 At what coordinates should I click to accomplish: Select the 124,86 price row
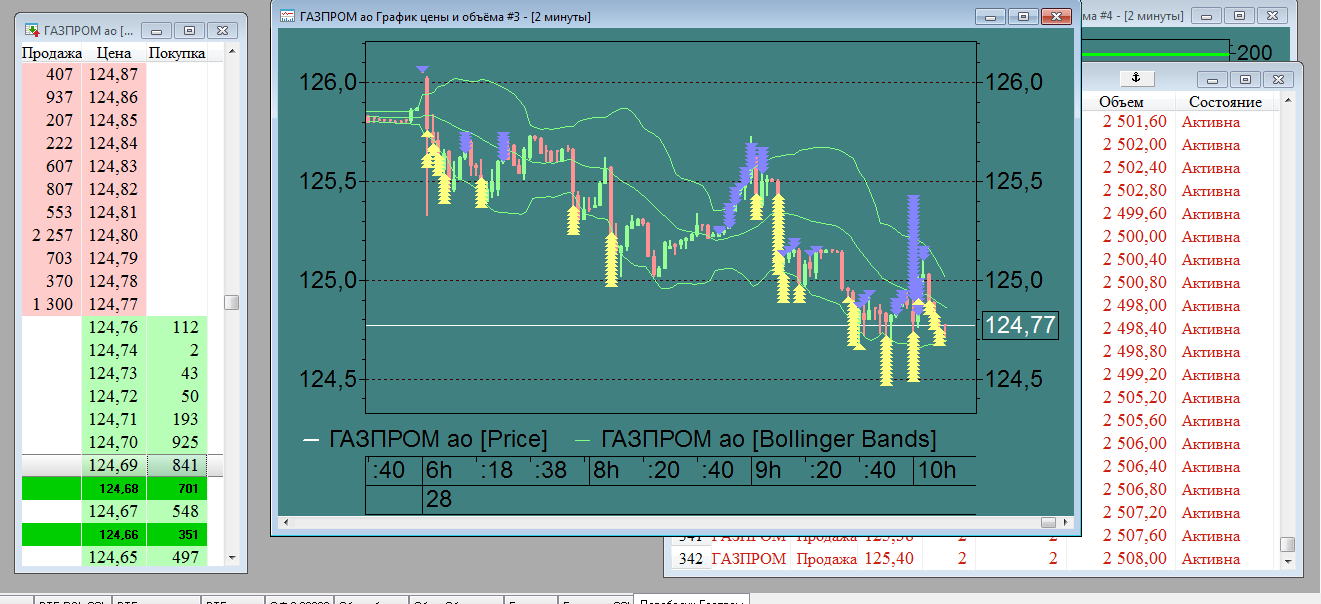114,97
